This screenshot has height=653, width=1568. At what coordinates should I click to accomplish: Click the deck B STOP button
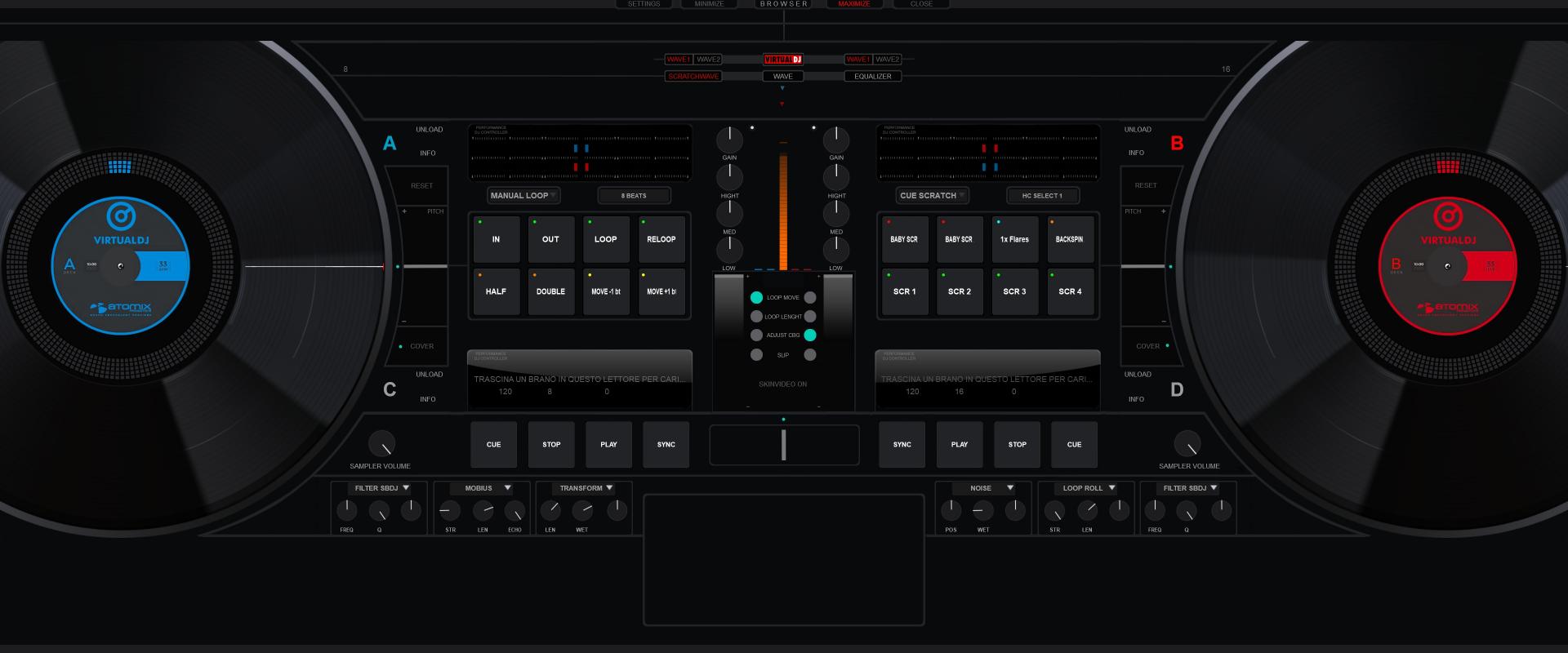[1017, 445]
